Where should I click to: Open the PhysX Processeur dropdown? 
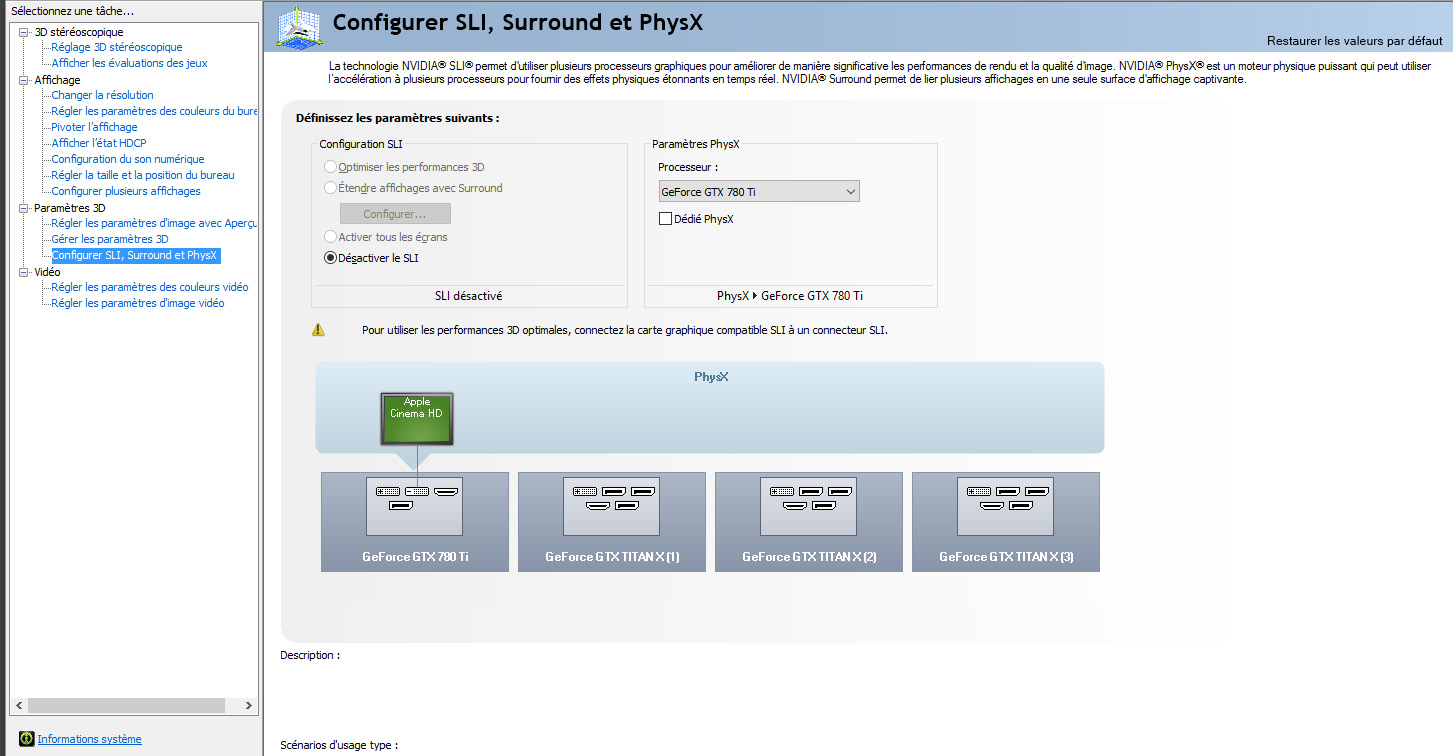pyautogui.click(x=759, y=191)
